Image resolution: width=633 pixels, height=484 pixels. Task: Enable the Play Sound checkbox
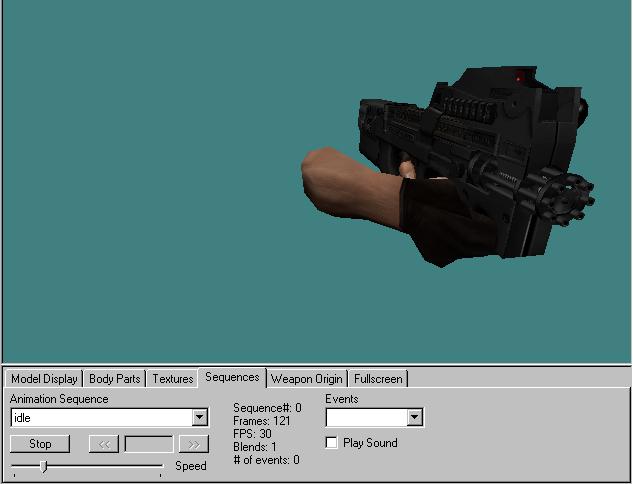[x=331, y=443]
